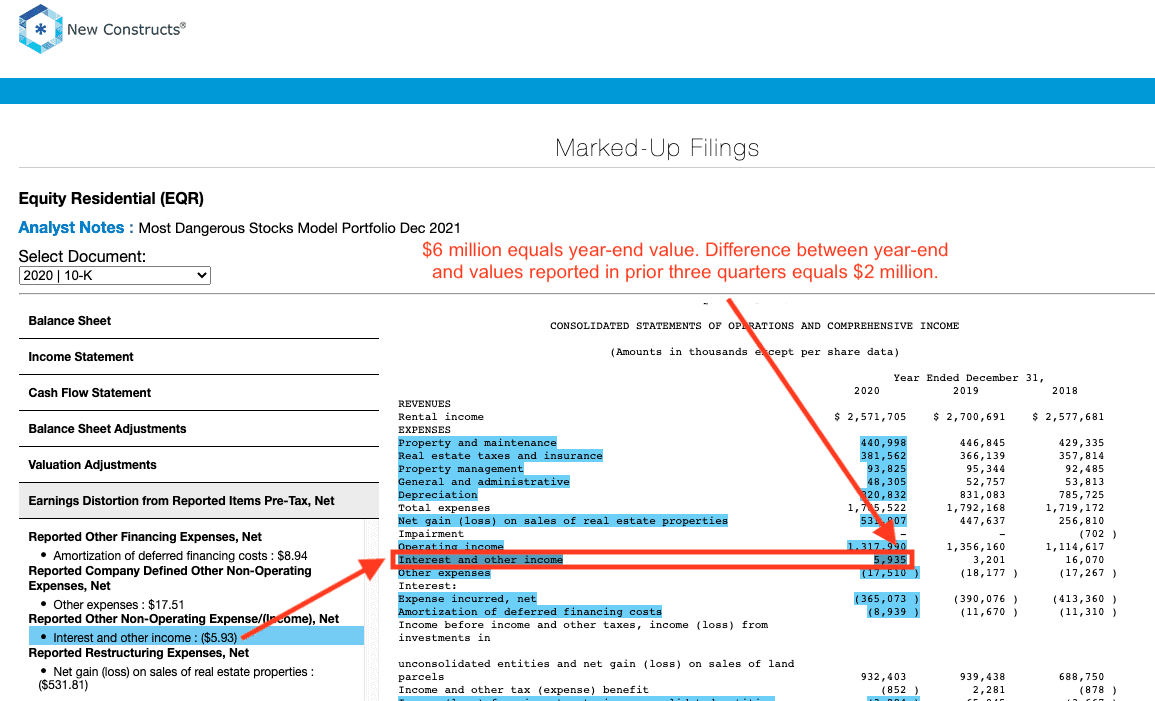
Task: Click the 2019 rental income value $ 2,700,691
Action: pyautogui.click(x=969, y=417)
